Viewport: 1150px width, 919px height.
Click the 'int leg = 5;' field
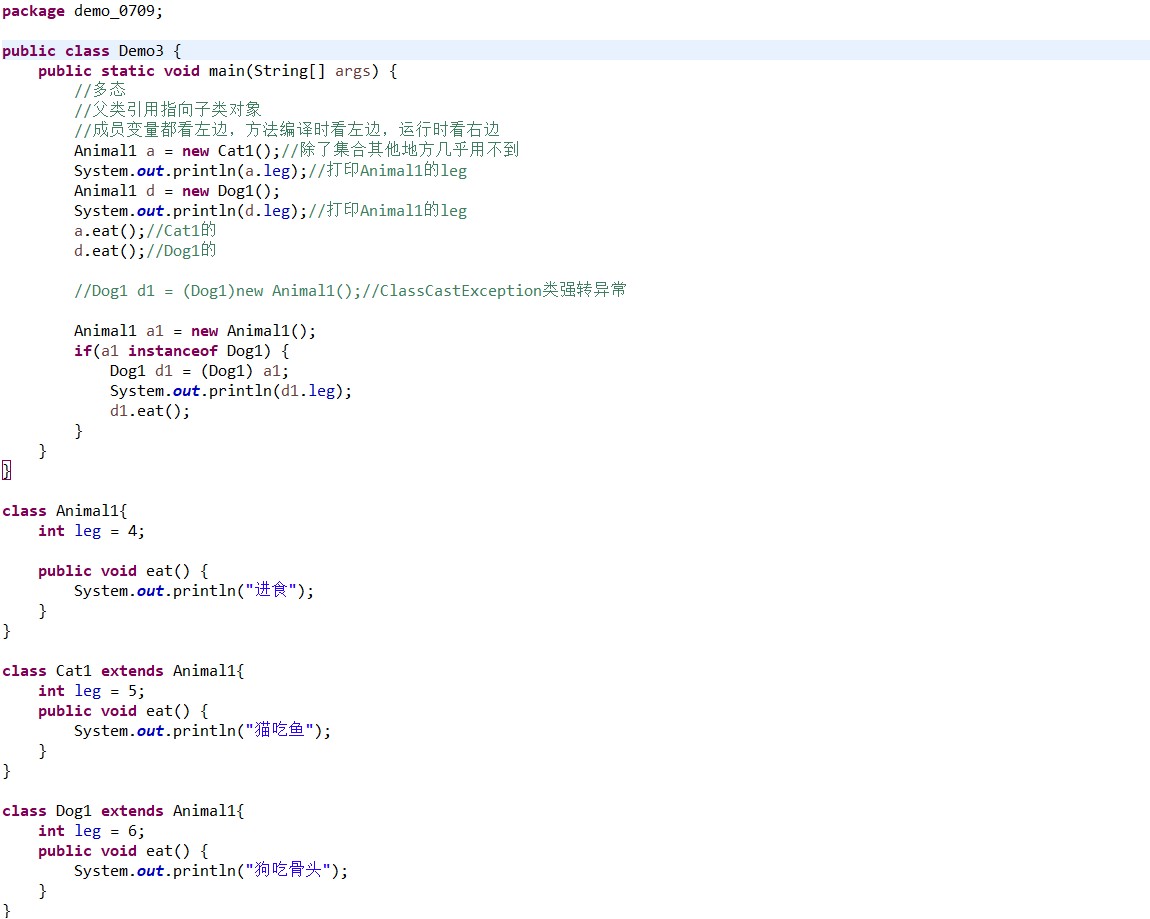pos(91,692)
